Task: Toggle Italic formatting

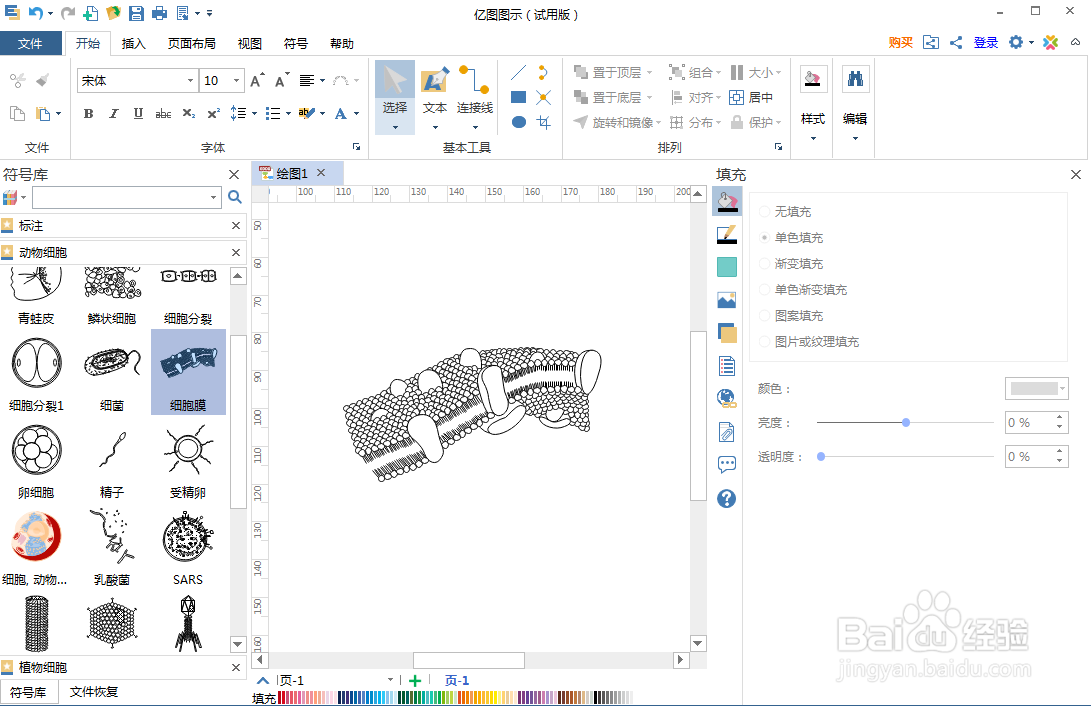Action: [113, 113]
